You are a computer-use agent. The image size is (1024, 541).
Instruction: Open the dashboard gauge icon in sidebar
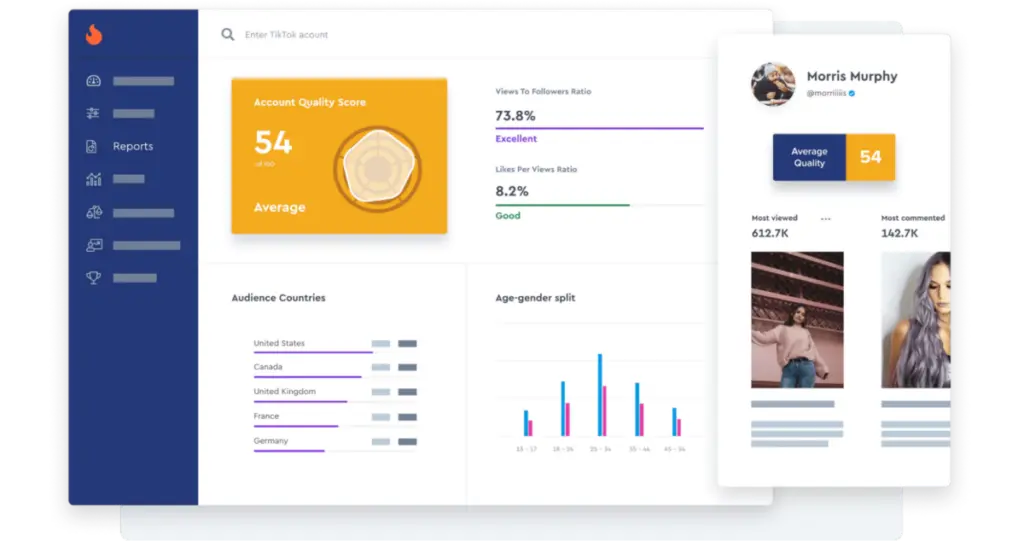[x=94, y=81]
